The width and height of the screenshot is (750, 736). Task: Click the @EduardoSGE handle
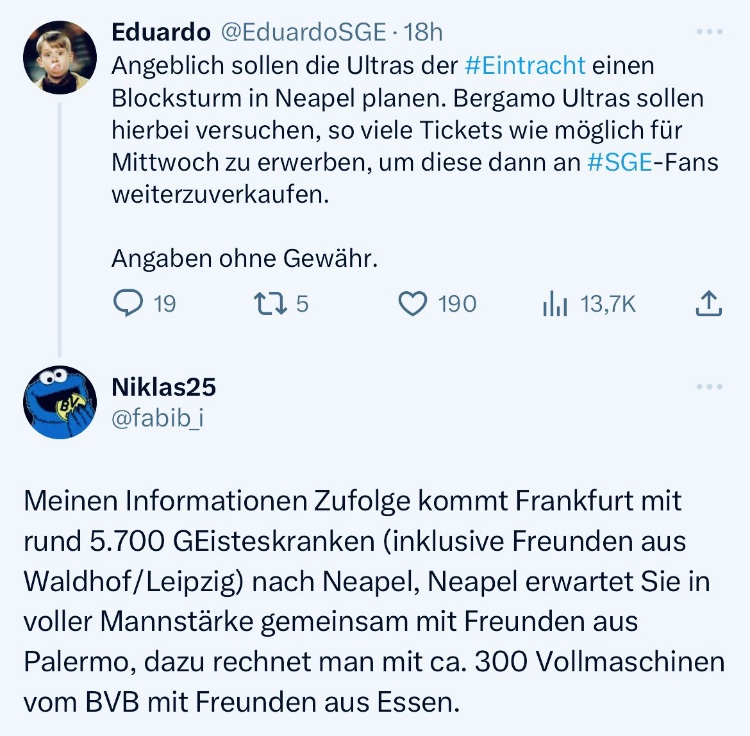302,32
